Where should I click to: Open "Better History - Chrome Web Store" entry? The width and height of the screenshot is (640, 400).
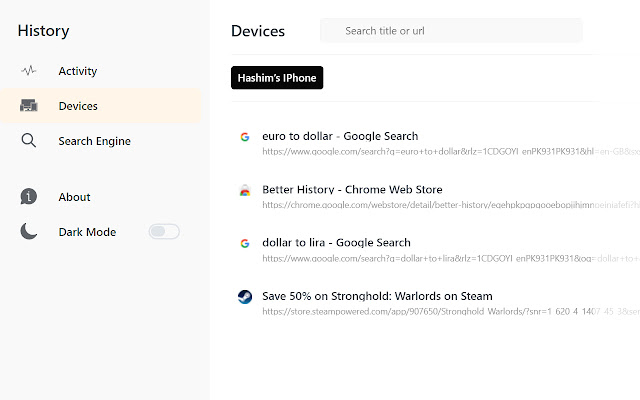(352, 190)
